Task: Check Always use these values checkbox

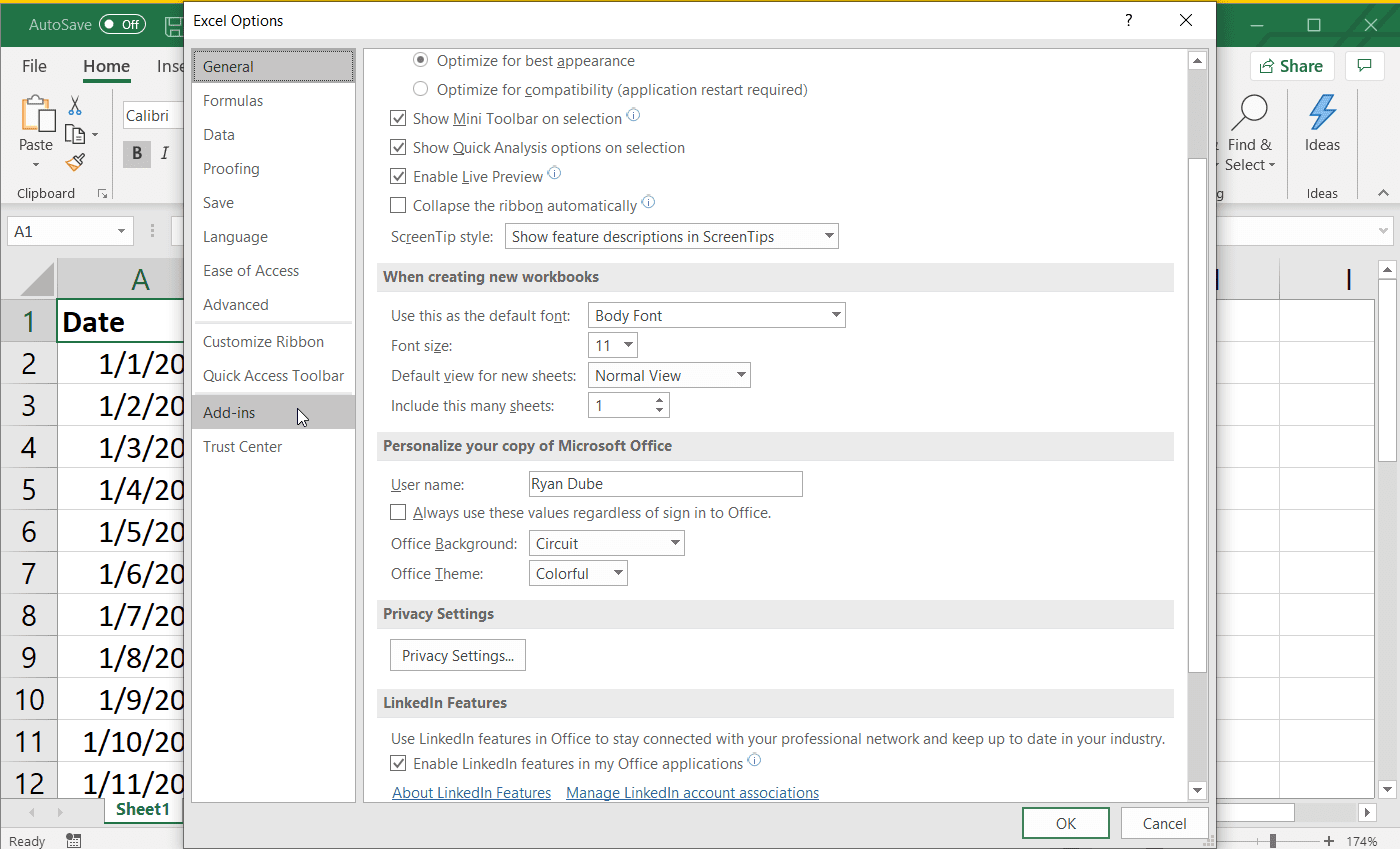Action: pos(398,513)
